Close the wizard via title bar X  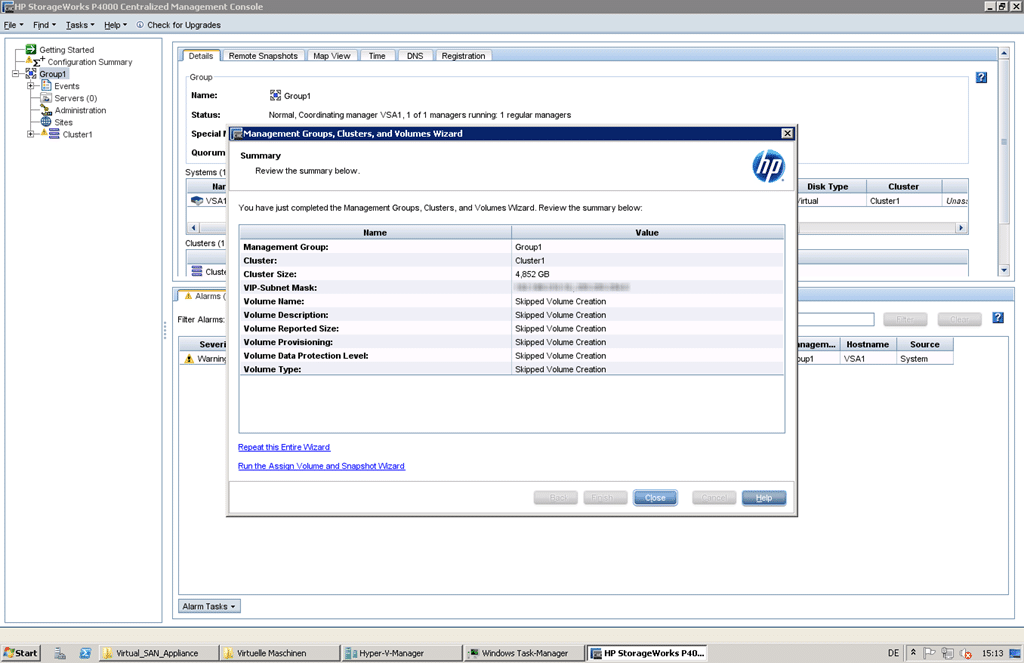pos(788,133)
